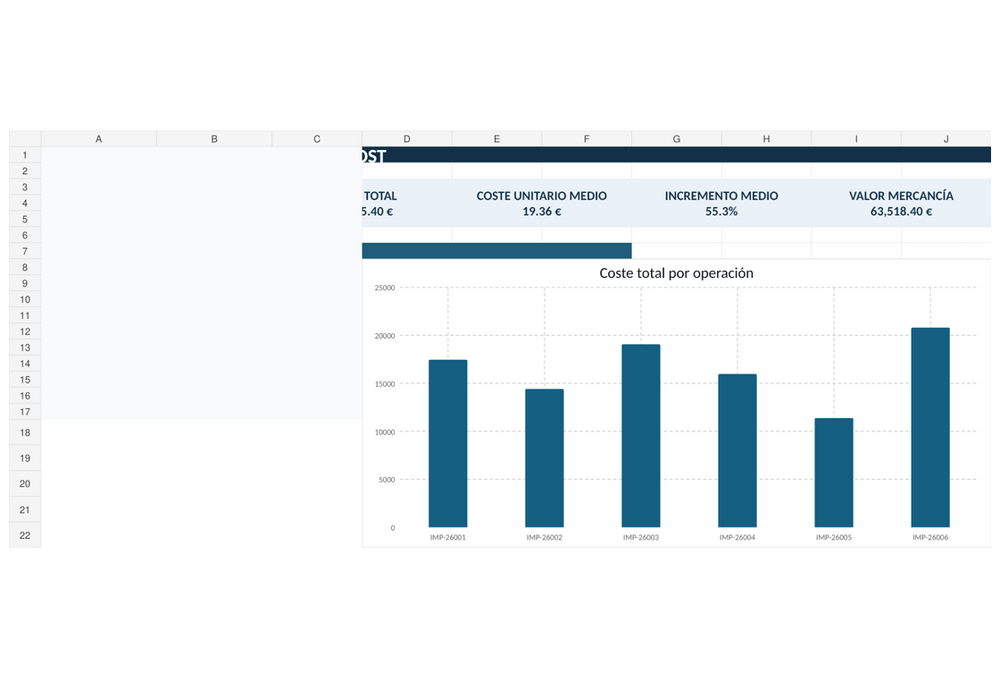
Task: Select row 8 header
Action: [25, 267]
